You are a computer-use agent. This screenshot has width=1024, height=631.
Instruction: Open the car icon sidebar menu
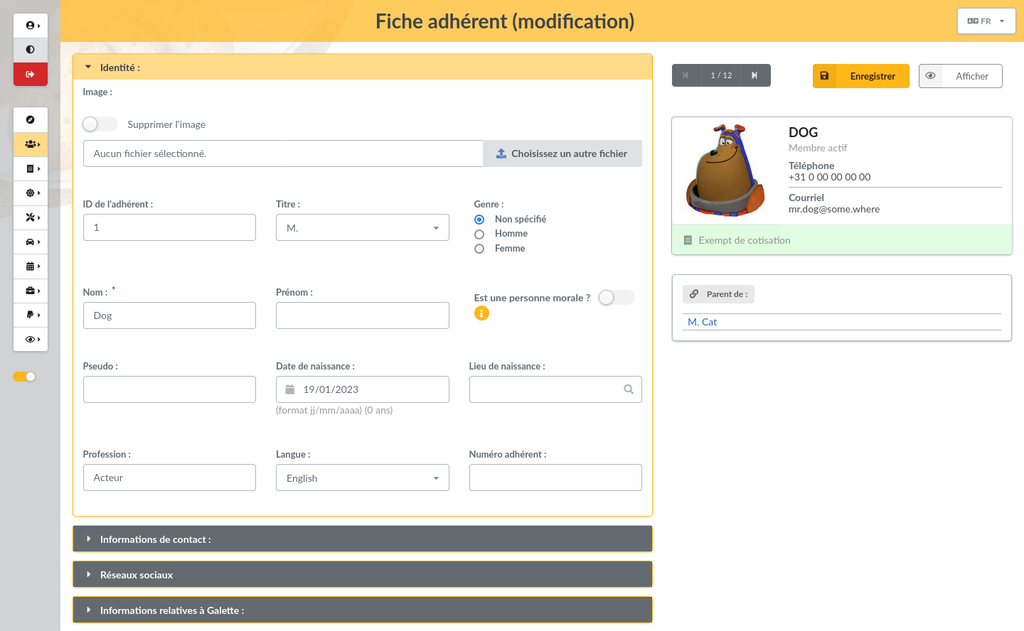click(30, 242)
